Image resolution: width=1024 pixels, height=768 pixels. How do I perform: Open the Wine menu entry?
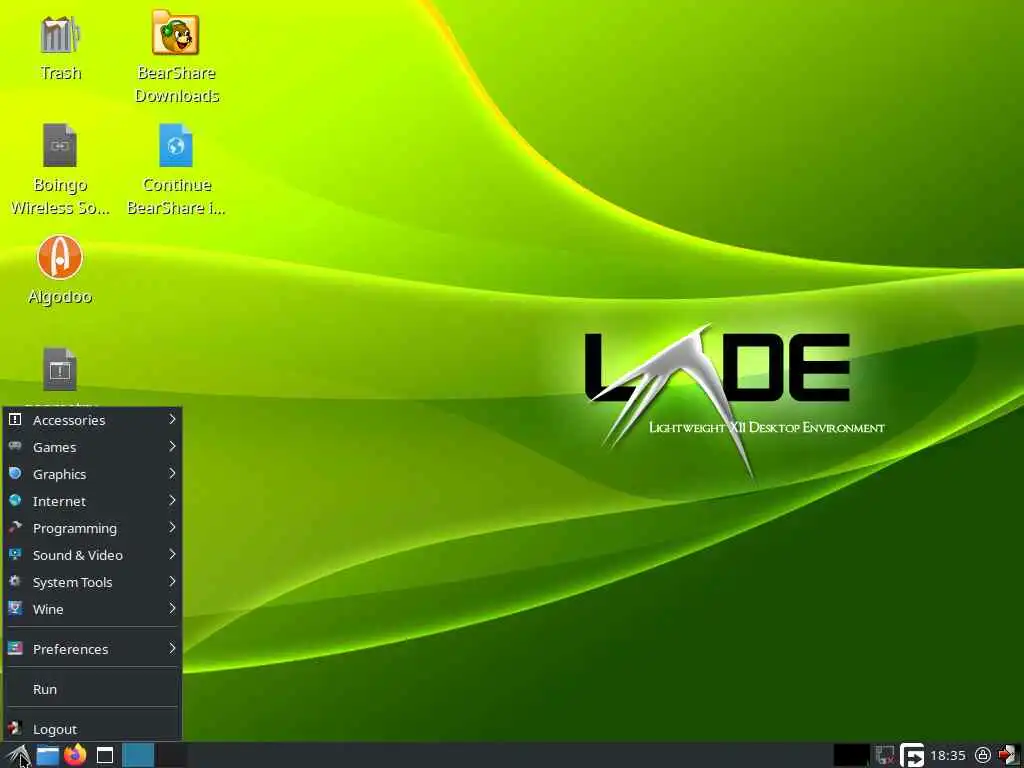(x=92, y=609)
